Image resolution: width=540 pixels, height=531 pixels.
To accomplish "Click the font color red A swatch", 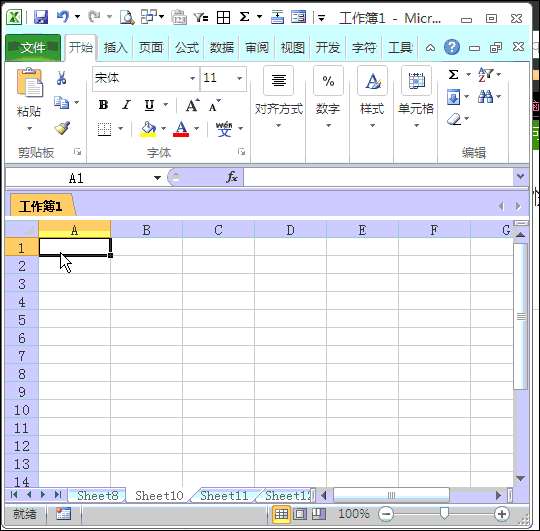I will pyautogui.click(x=181, y=129).
